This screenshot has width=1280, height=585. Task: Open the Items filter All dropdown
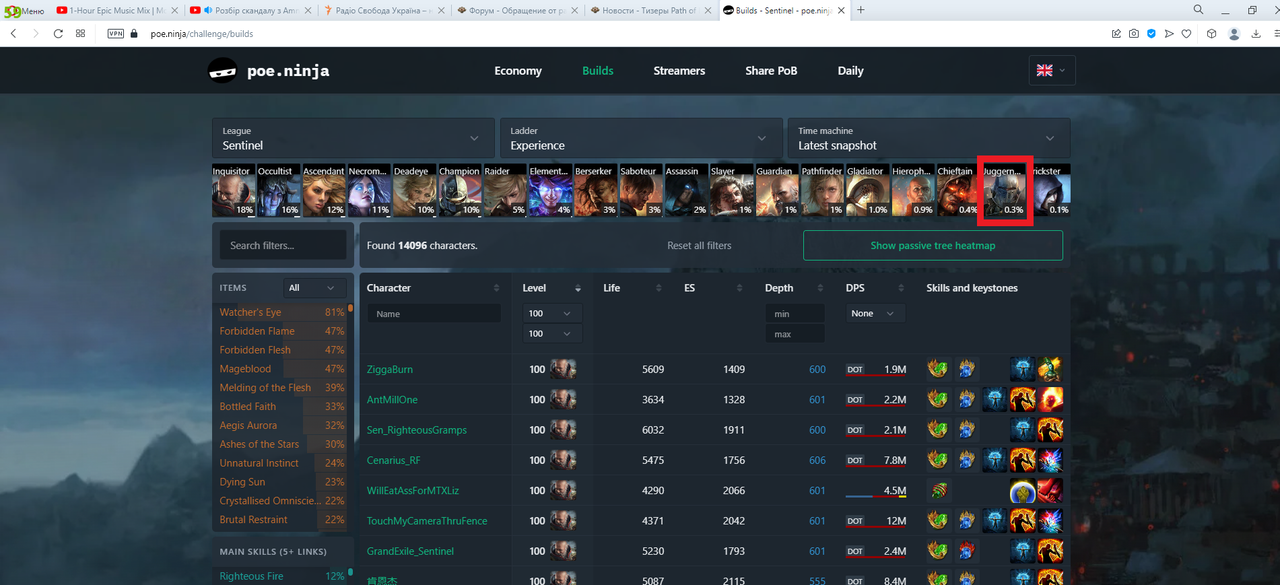coord(314,288)
